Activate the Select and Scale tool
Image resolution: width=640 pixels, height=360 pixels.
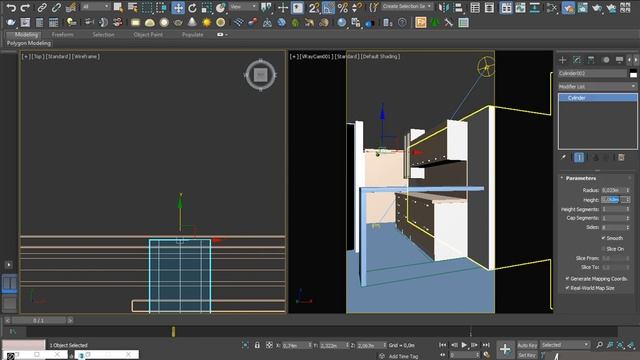click(x=207, y=7)
